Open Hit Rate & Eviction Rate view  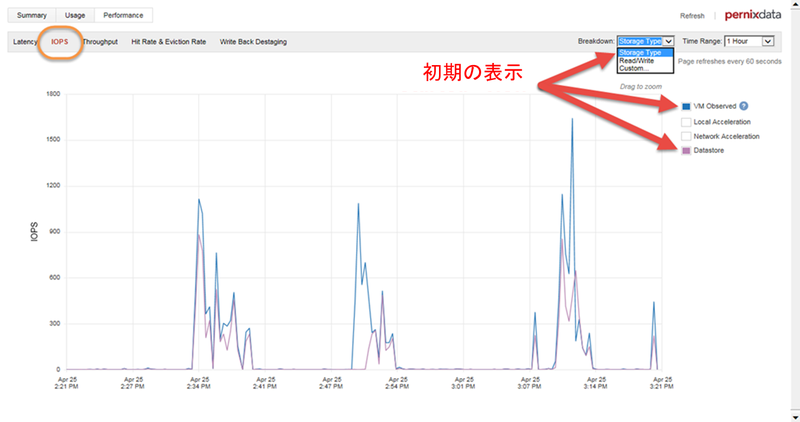(x=169, y=42)
